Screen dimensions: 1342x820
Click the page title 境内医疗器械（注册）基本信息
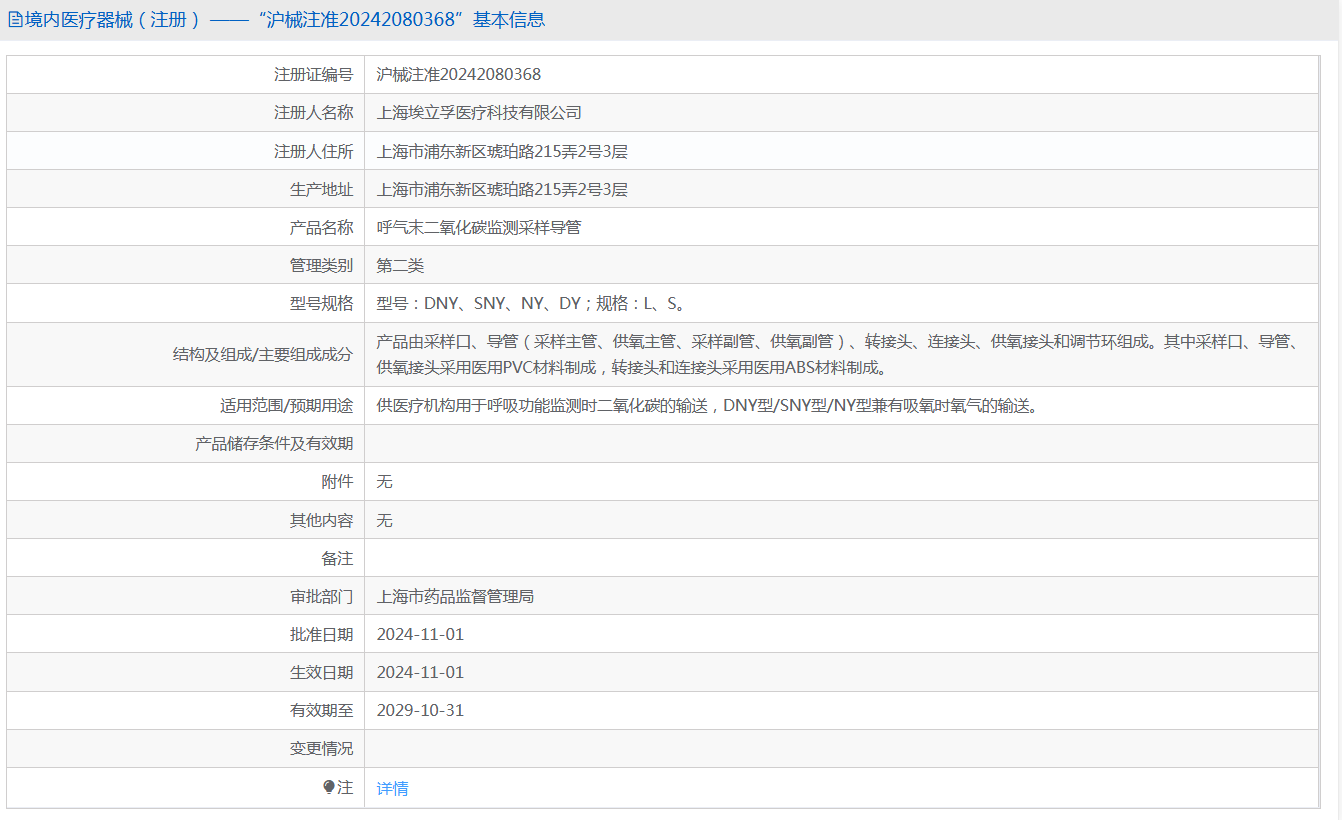coord(284,20)
